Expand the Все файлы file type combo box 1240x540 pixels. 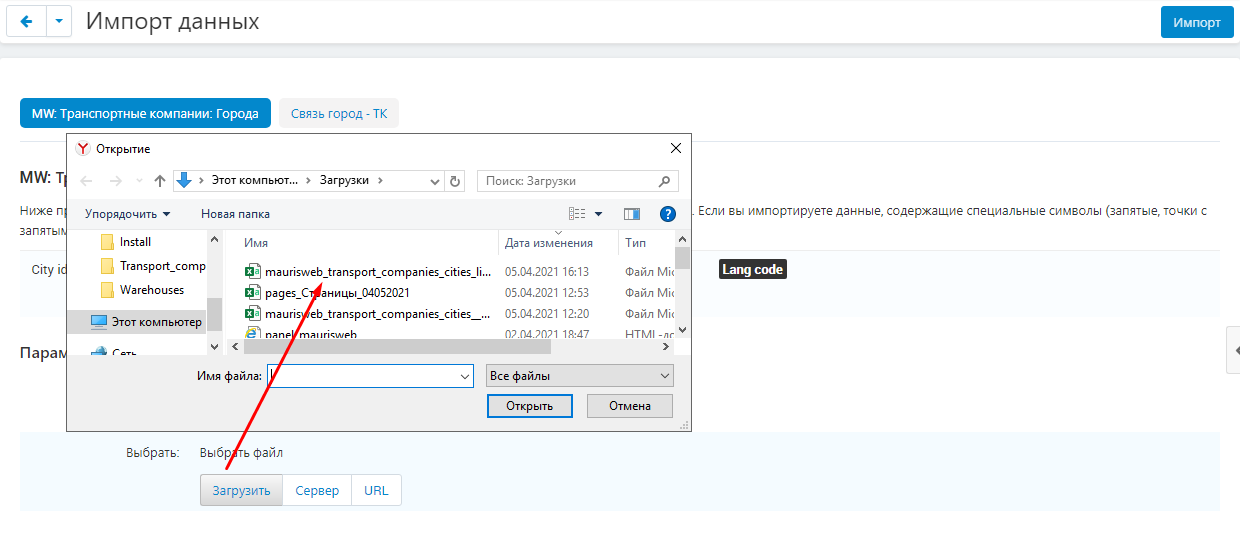pos(579,376)
